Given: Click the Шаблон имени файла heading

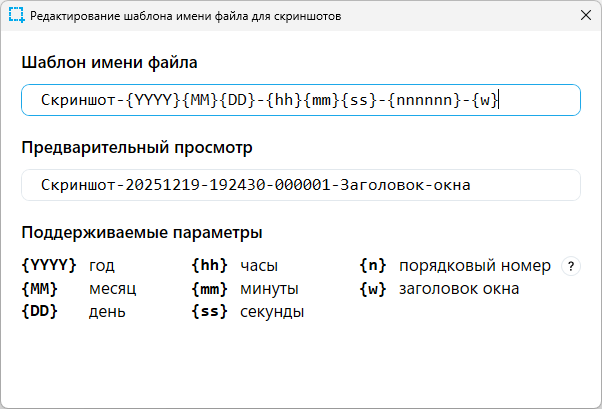Looking at the screenshot, I should point(109,63).
